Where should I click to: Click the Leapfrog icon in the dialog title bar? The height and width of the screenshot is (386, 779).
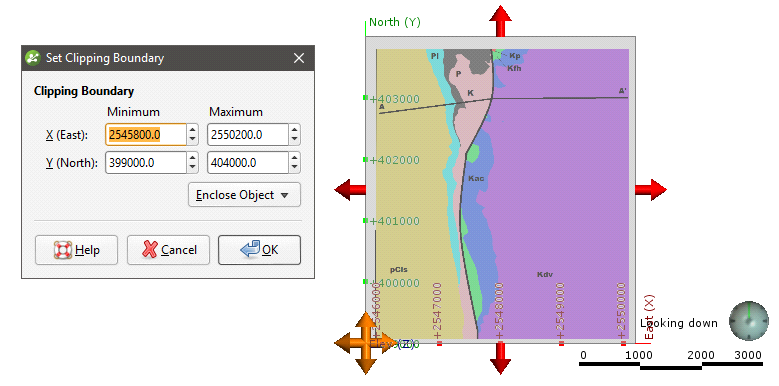[32, 58]
